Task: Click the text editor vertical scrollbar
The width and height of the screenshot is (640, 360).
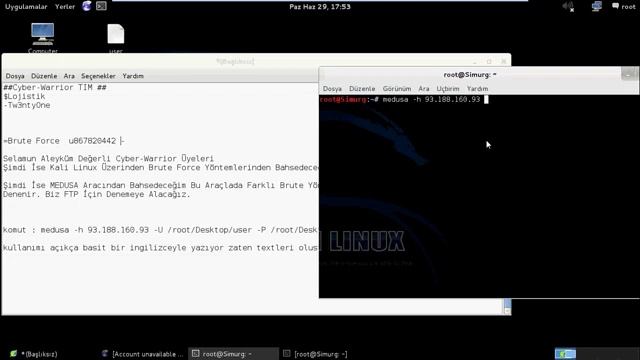Action: (x=507, y=306)
